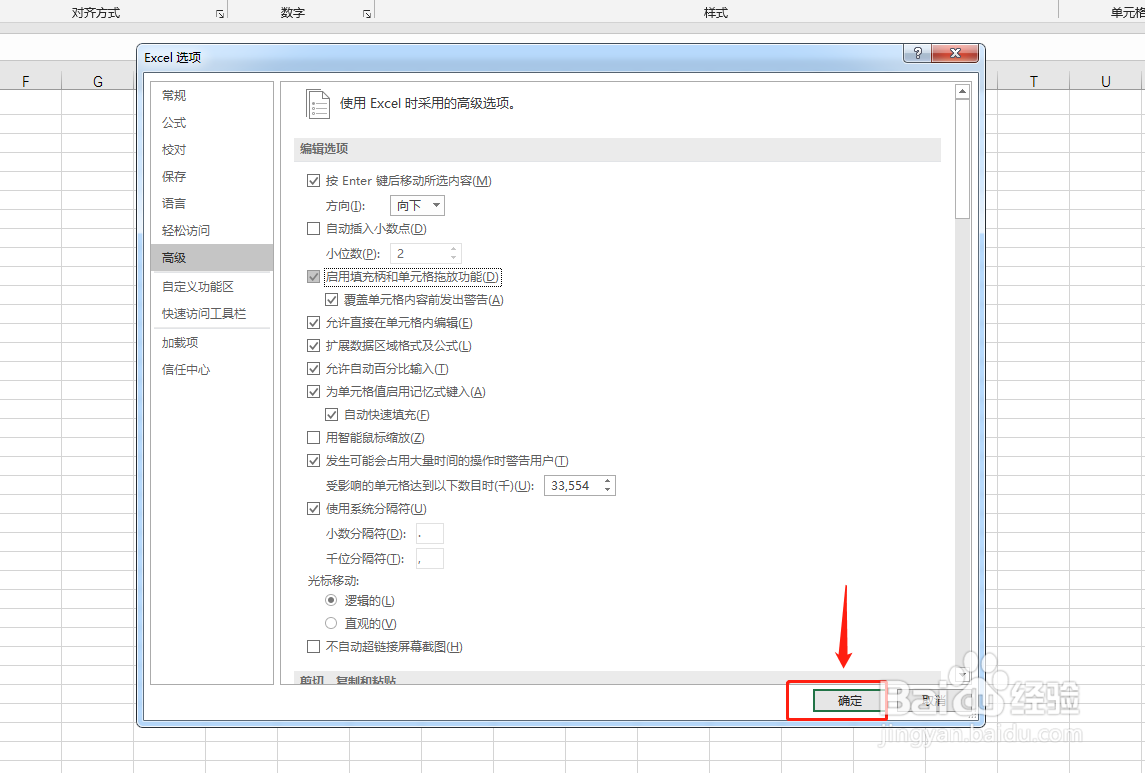Image resolution: width=1145 pixels, height=773 pixels.
Task: Select column T header in worksheet
Action: click(1033, 81)
